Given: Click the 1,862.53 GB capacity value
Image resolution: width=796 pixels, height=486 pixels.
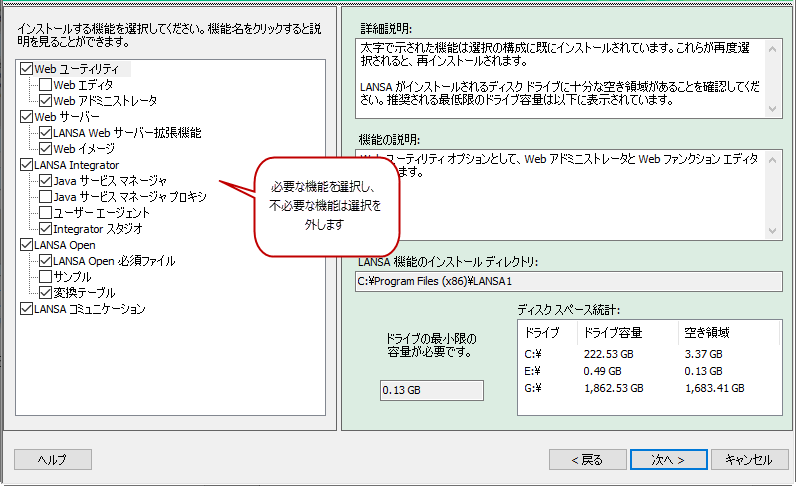Looking at the screenshot, I should (x=613, y=388).
